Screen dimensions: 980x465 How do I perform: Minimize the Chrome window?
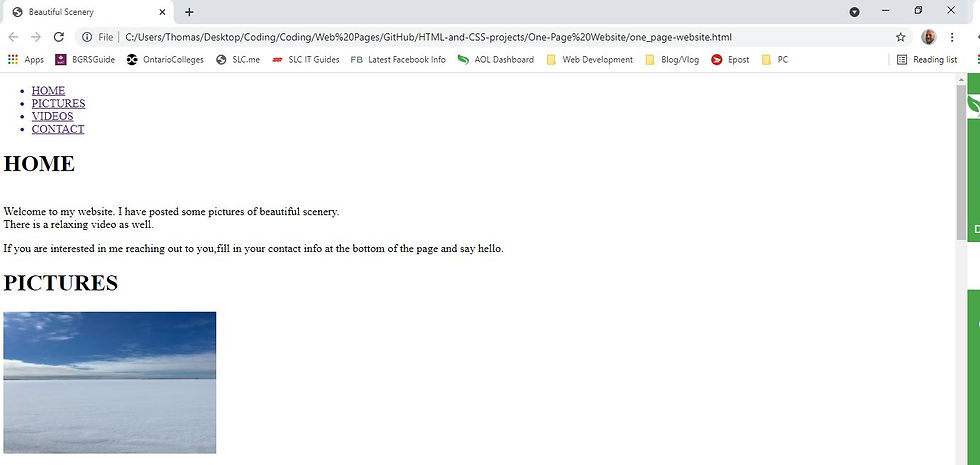tap(886, 11)
